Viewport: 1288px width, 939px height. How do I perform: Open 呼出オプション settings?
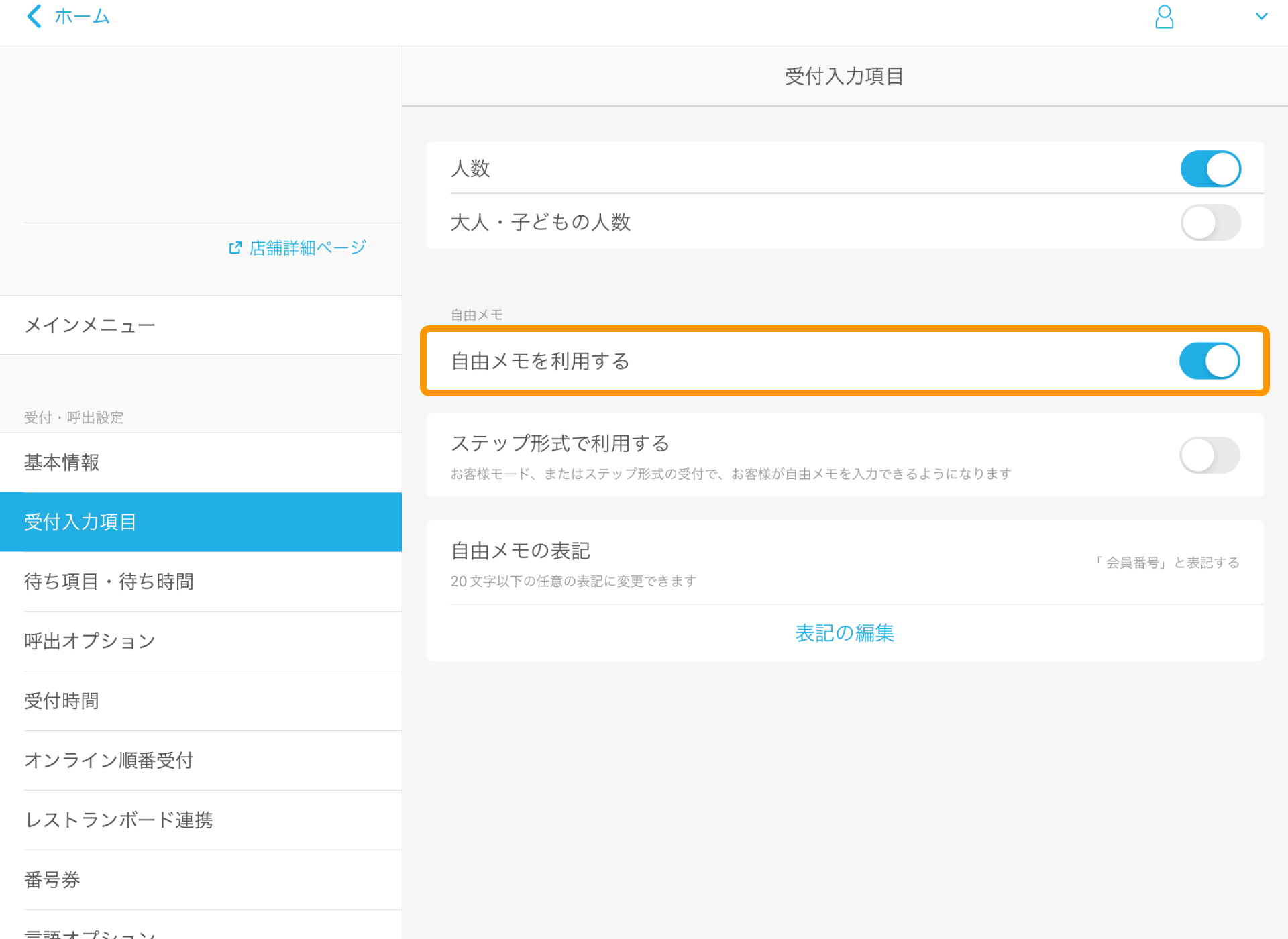click(201, 641)
